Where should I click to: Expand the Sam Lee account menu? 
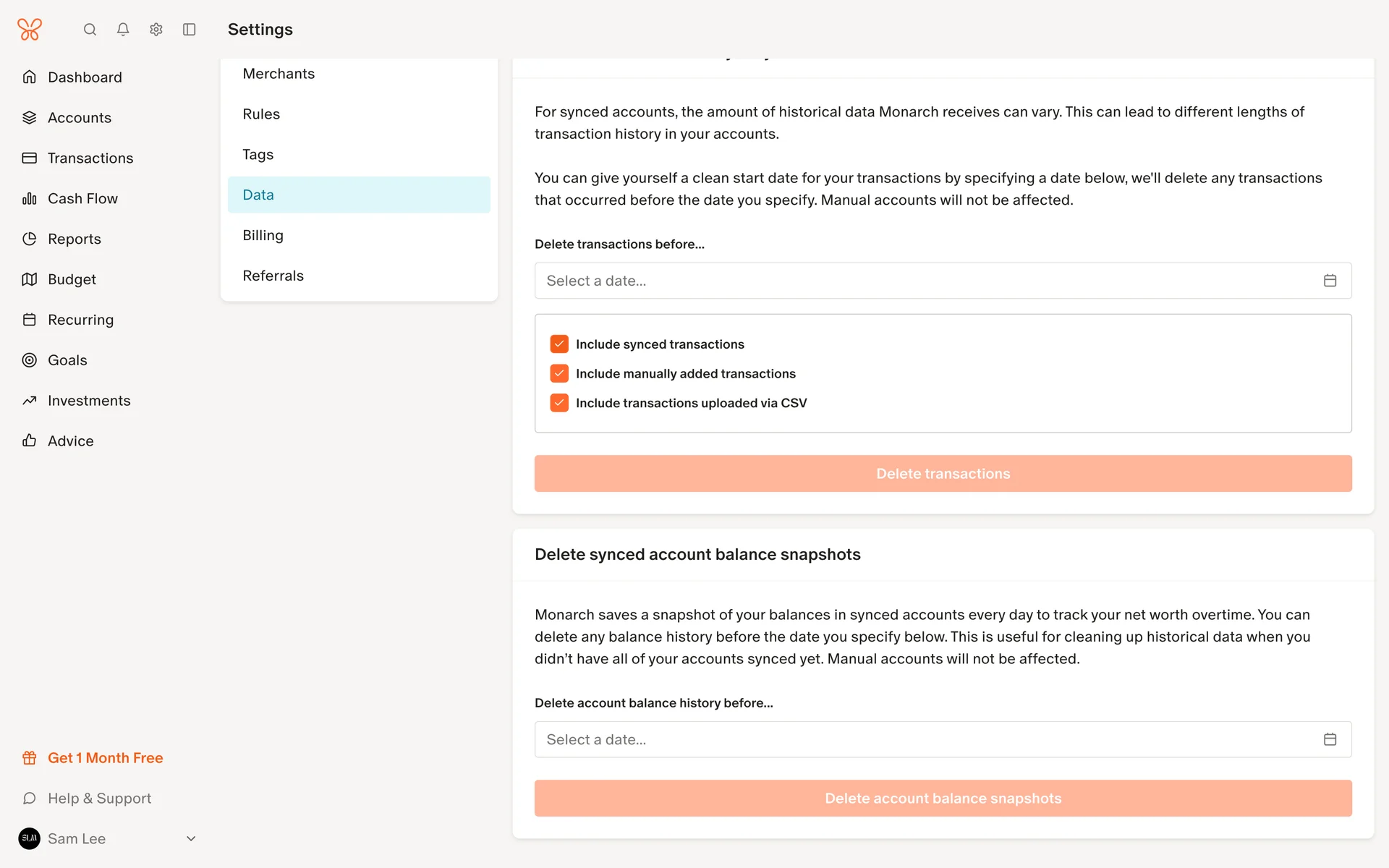coord(191,838)
